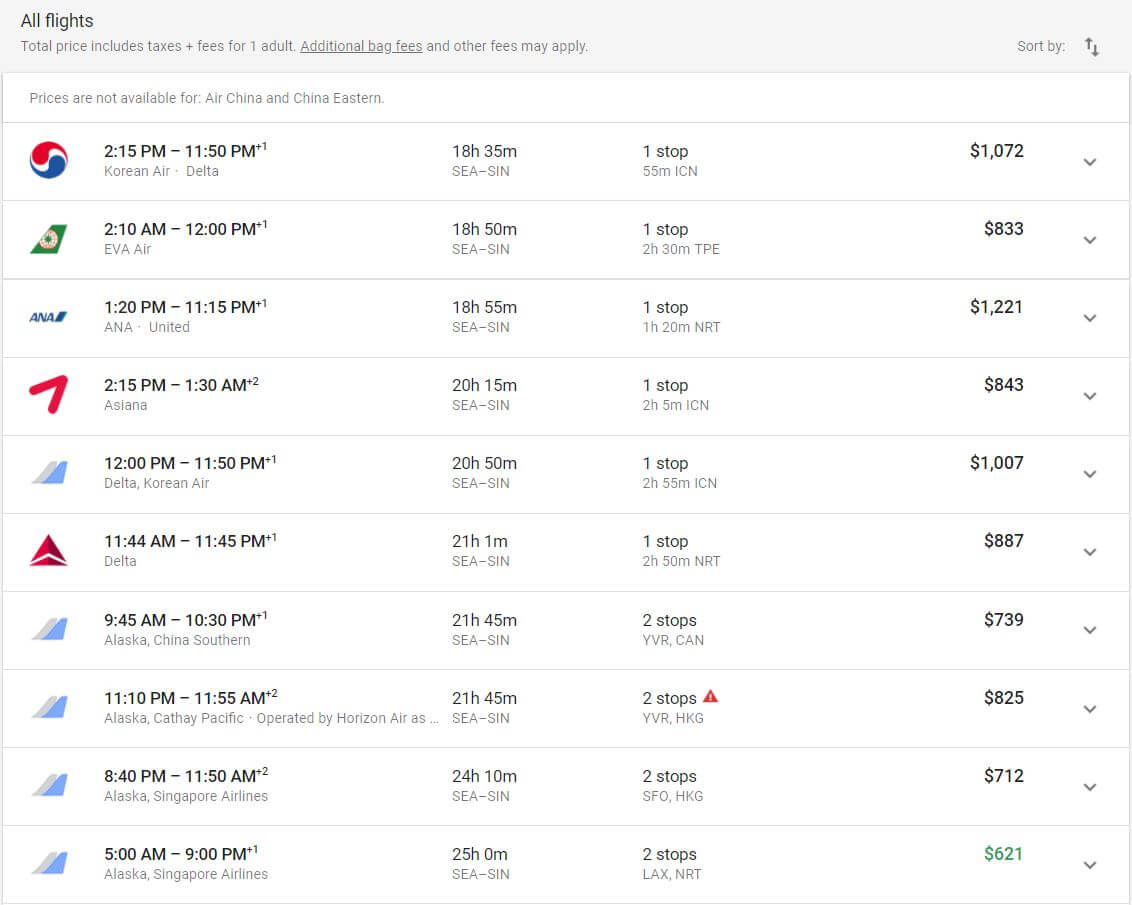Image resolution: width=1132 pixels, height=905 pixels.
Task: Click the airline icon on Alaska, Cathay Pacific flight
Action: click(x=50, y=707)
